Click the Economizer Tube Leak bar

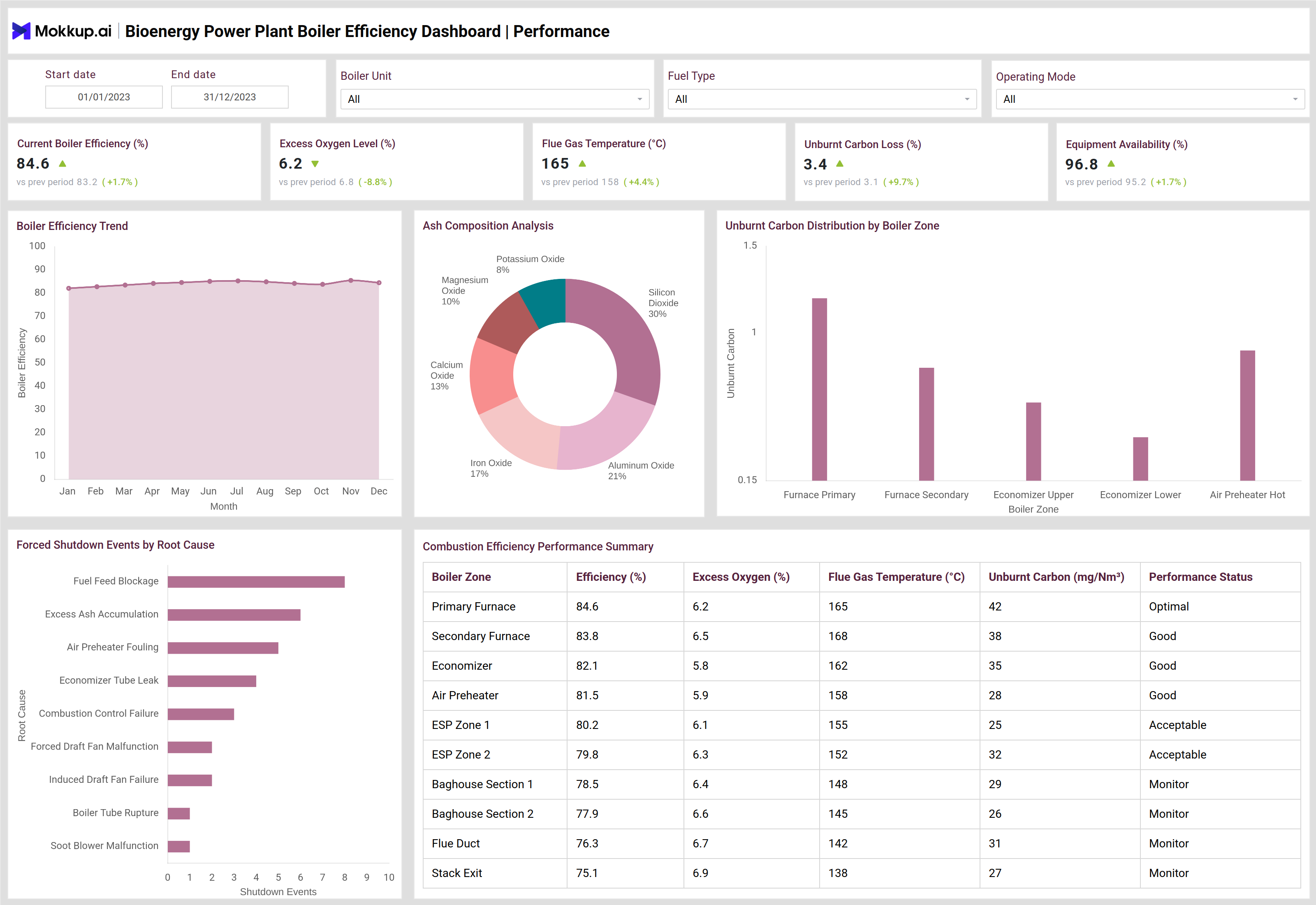[212, 681]
